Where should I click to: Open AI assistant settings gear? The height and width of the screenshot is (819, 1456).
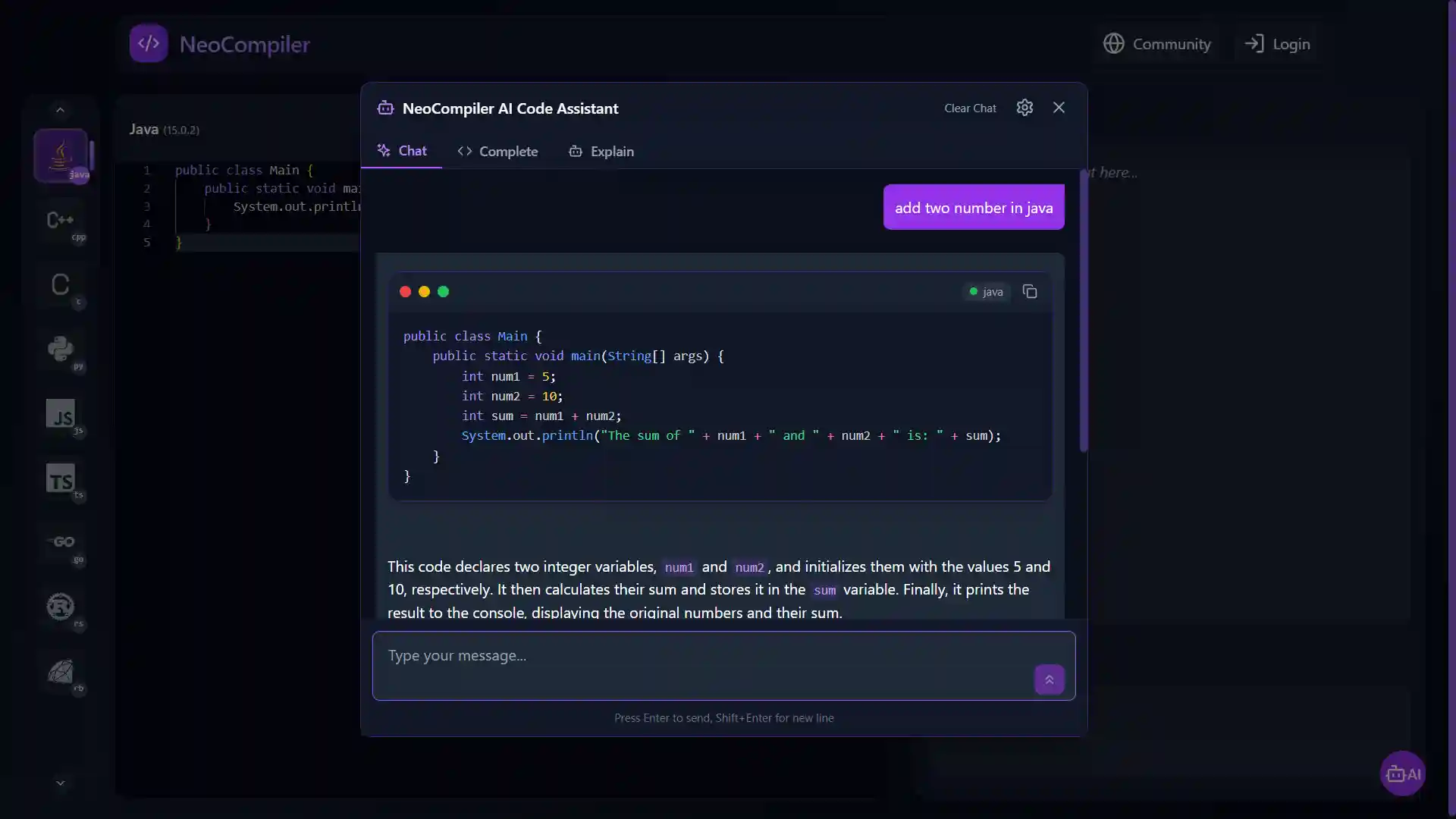1025,108
